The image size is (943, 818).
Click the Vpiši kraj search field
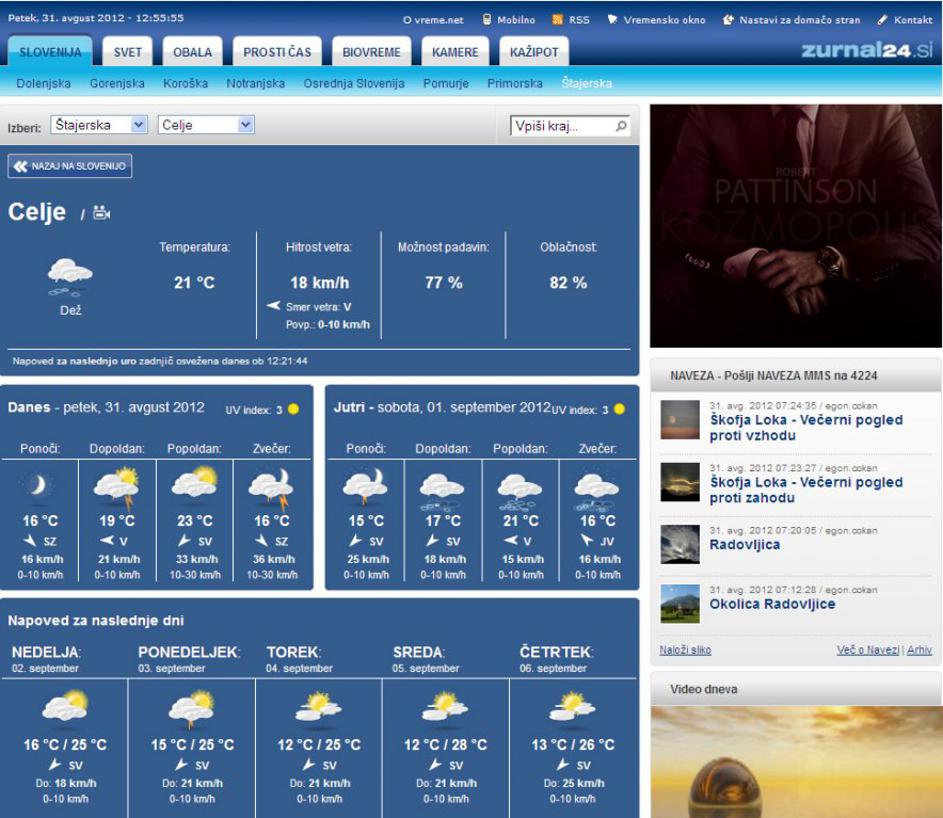(x=560, y=126)
